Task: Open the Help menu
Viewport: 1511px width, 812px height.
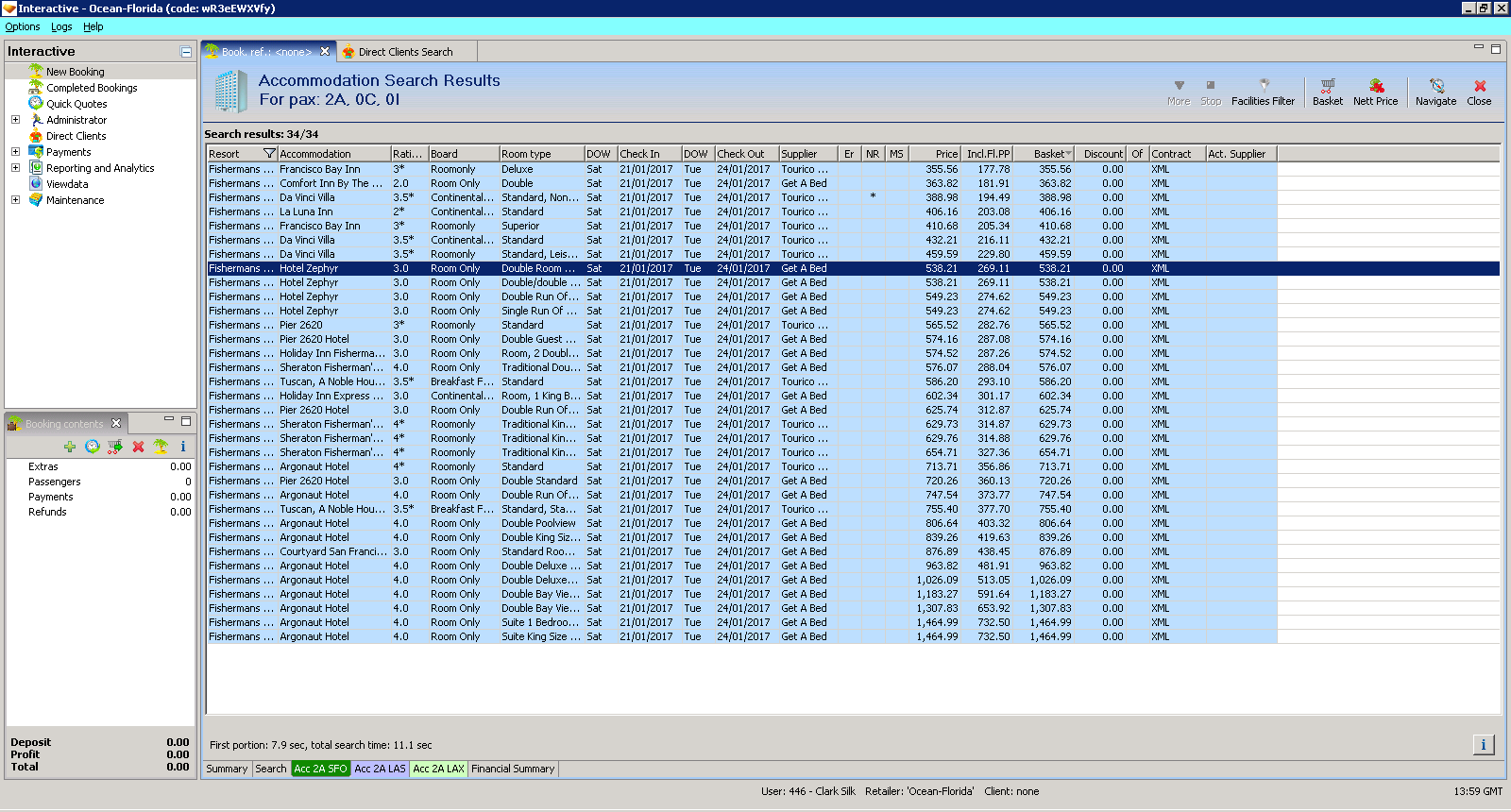Action: 93,26
